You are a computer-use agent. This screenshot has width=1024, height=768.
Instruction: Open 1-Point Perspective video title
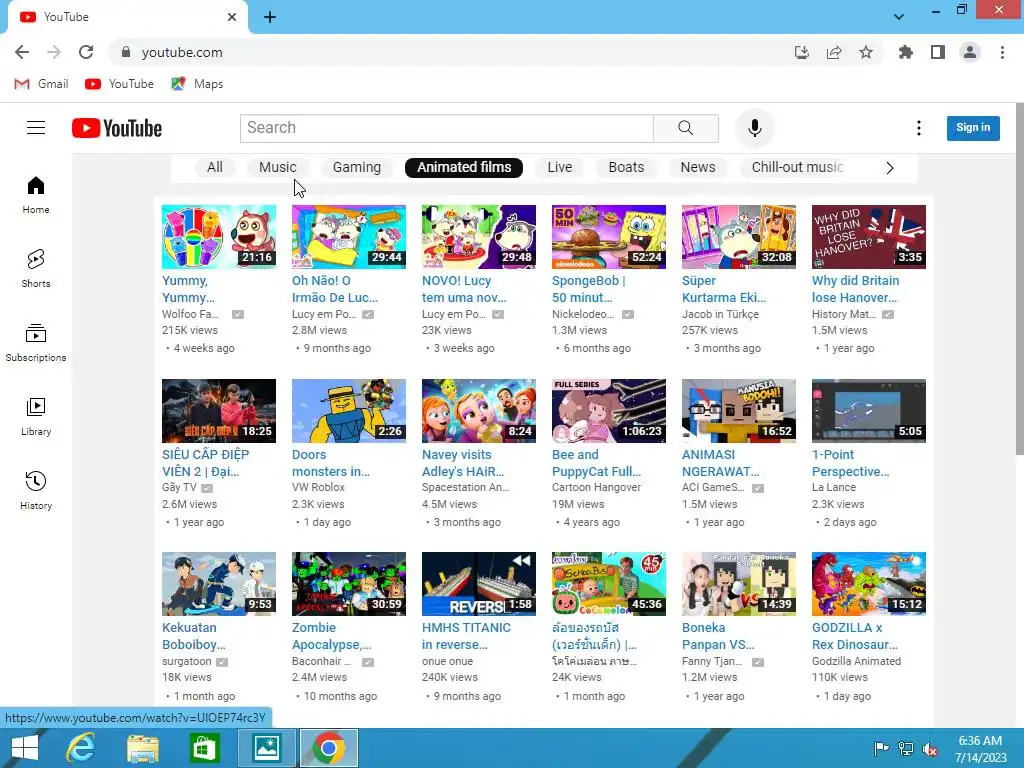tap(850, 463)
